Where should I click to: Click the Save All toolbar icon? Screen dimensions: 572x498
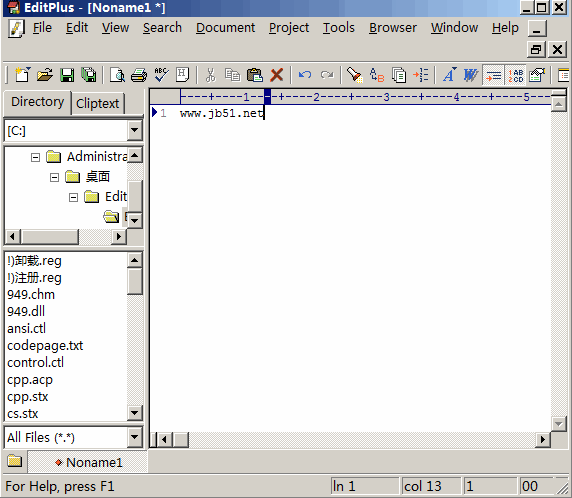click(x=89, y=75)
